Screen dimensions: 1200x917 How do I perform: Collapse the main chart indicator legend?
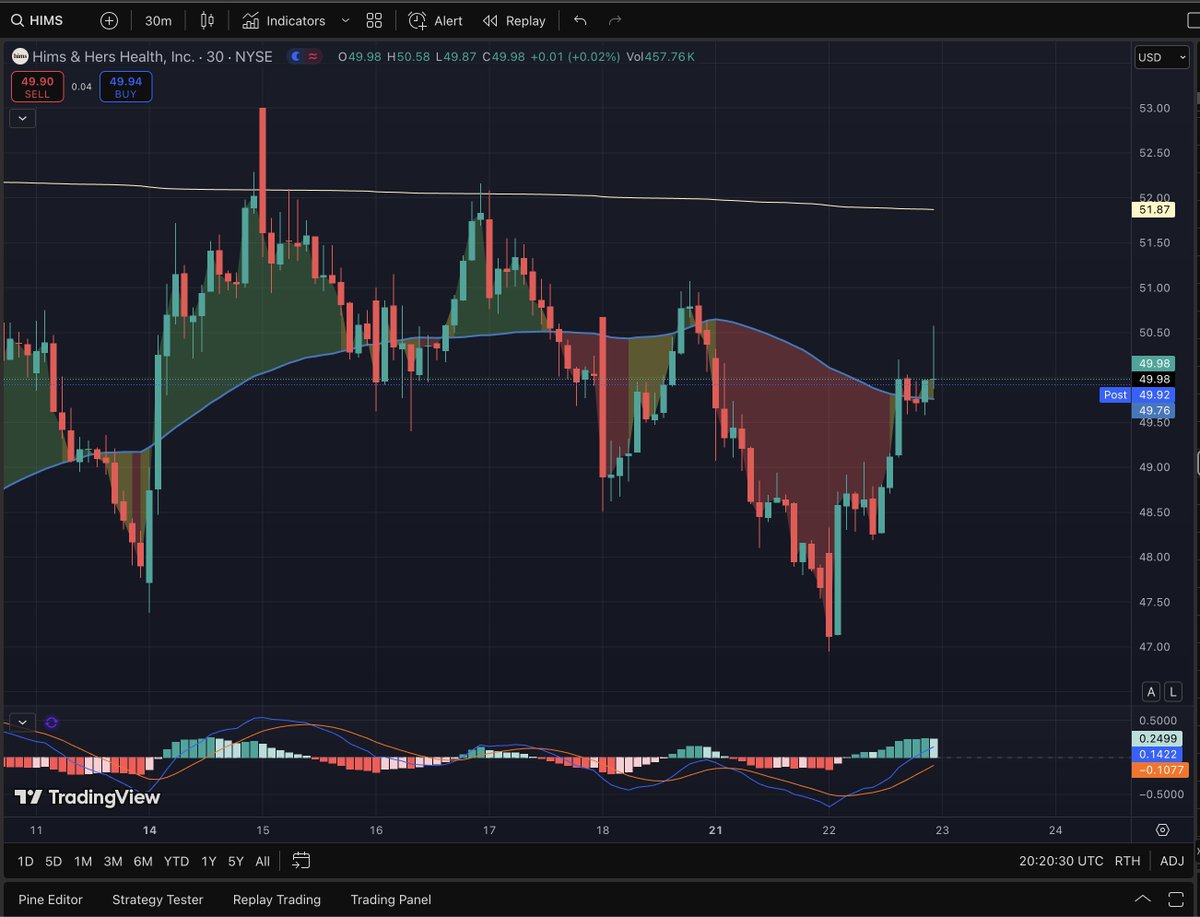22,118
